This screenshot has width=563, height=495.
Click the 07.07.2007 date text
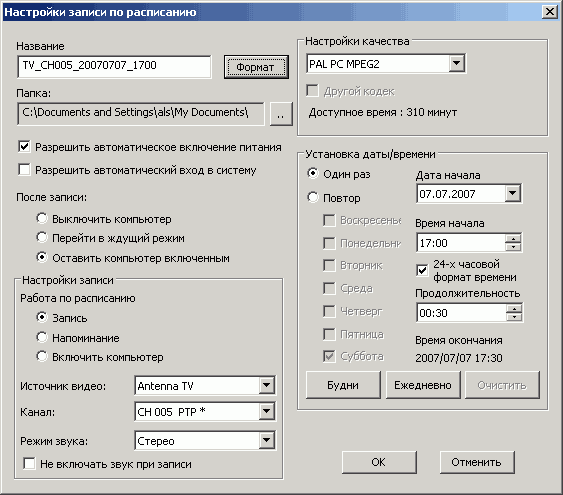pyautogui.click(x=447, y=194)
